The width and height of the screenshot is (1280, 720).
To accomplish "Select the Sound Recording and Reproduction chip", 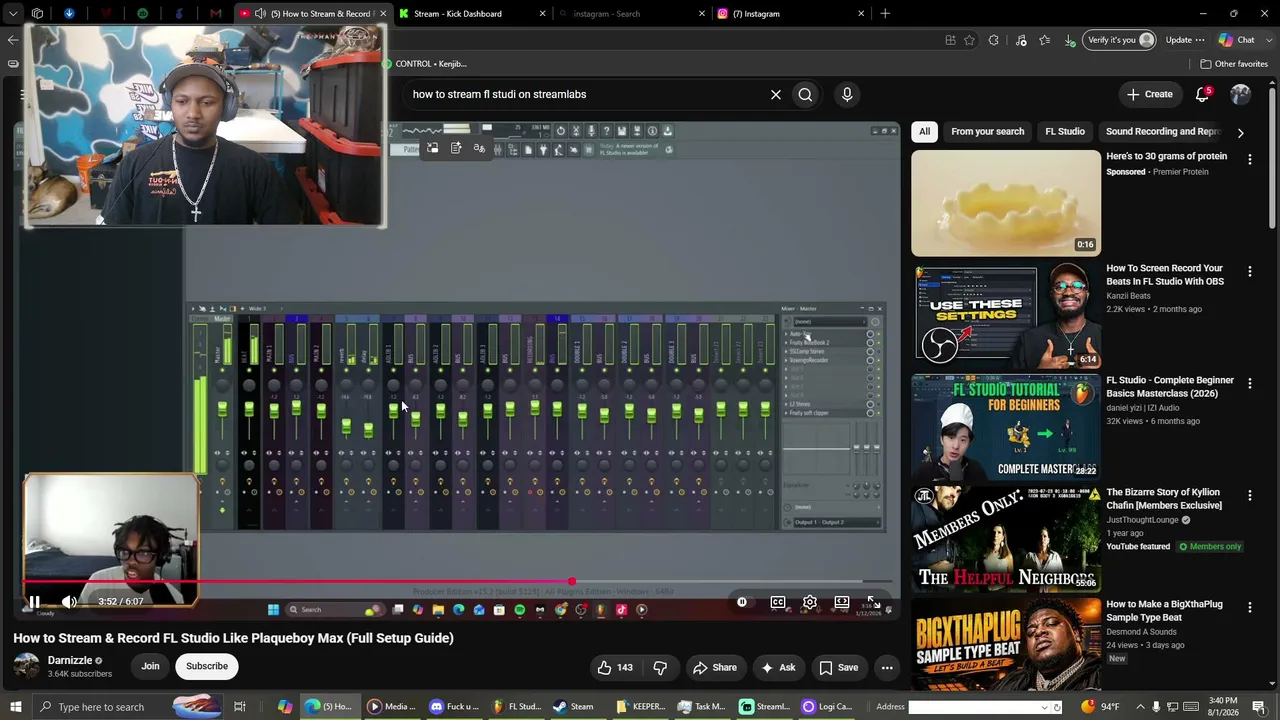I will [x=1163, y=132].
